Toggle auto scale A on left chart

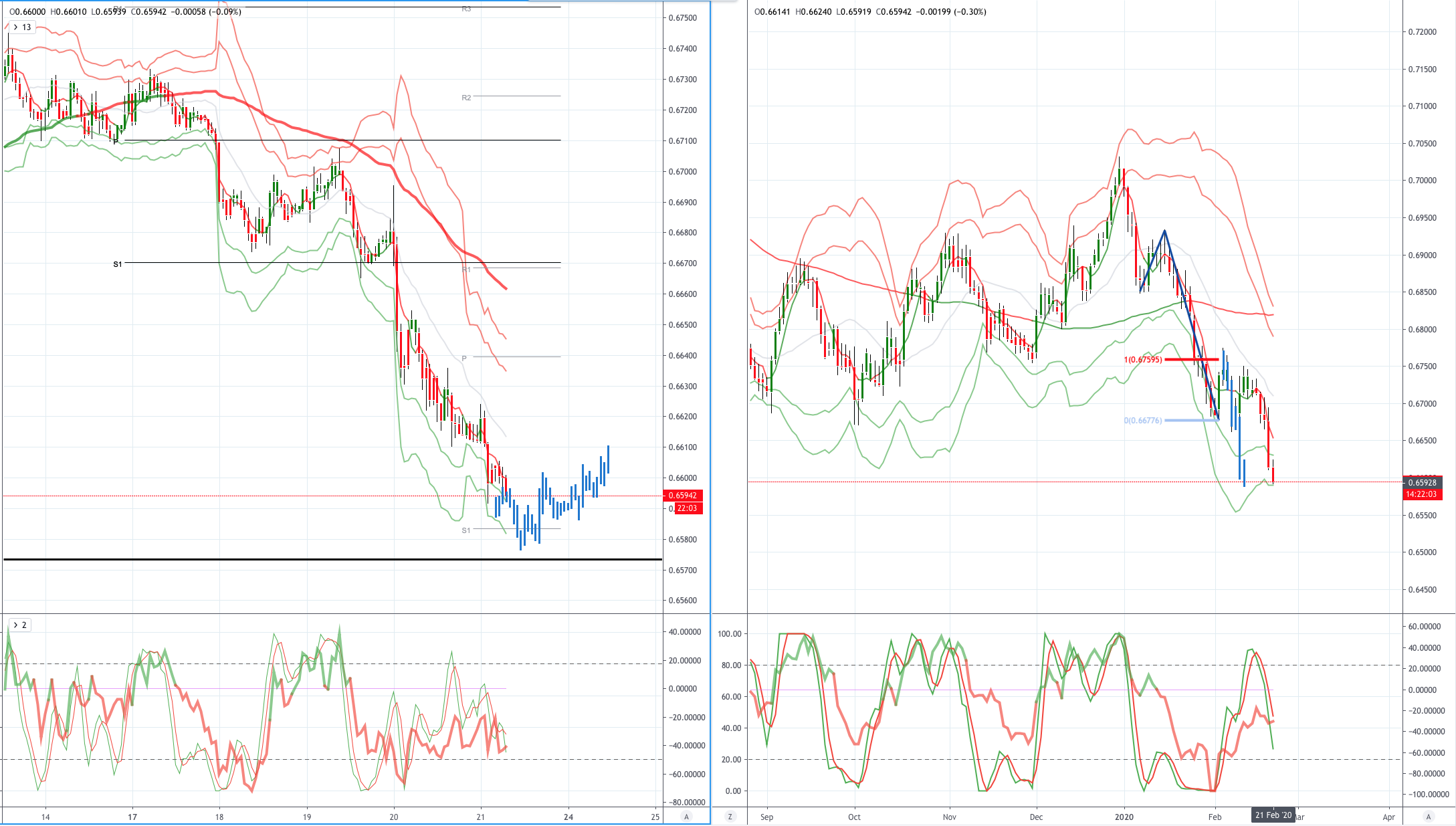point(686,817)
